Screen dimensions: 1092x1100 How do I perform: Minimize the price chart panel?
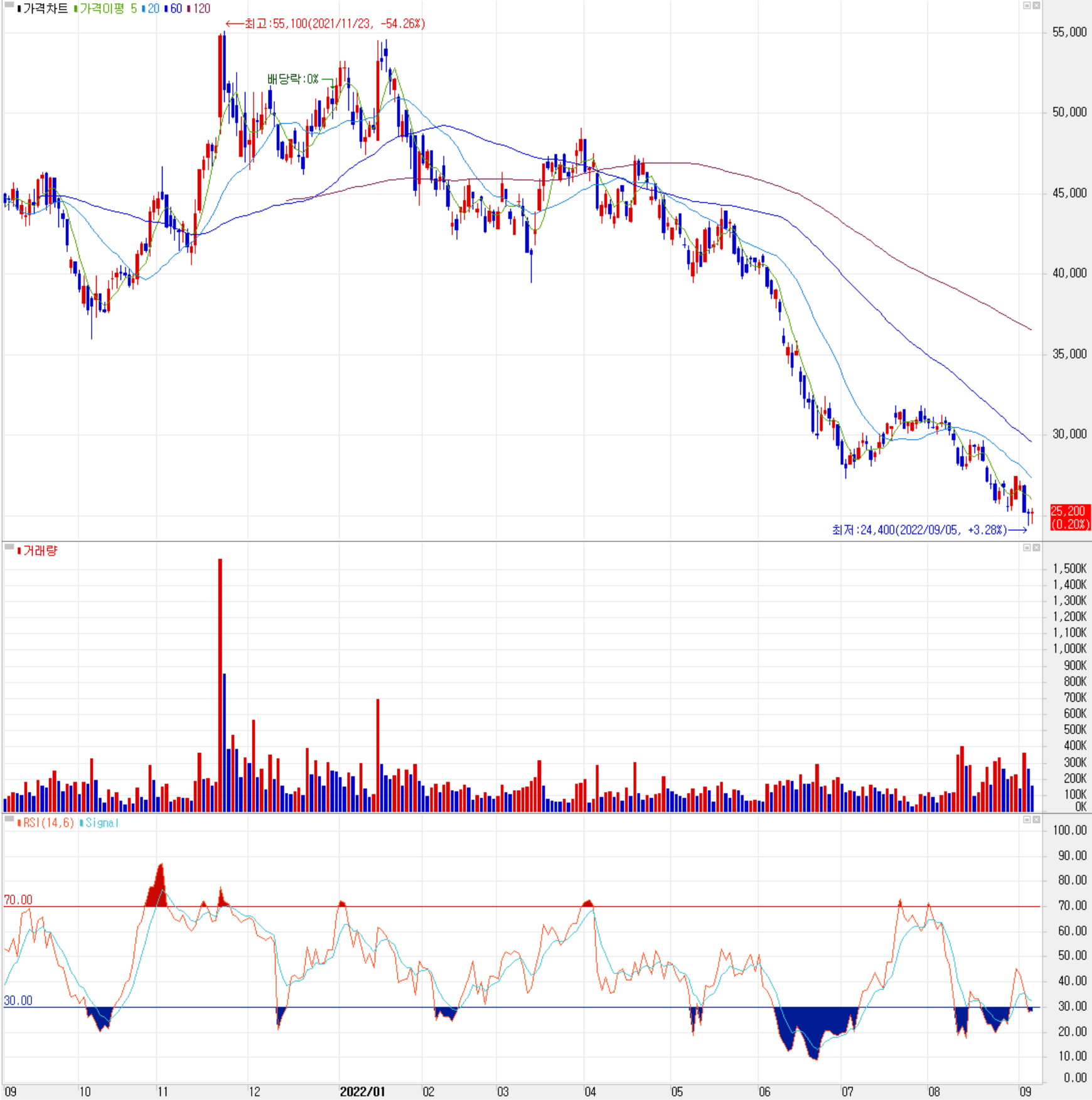1027,6
